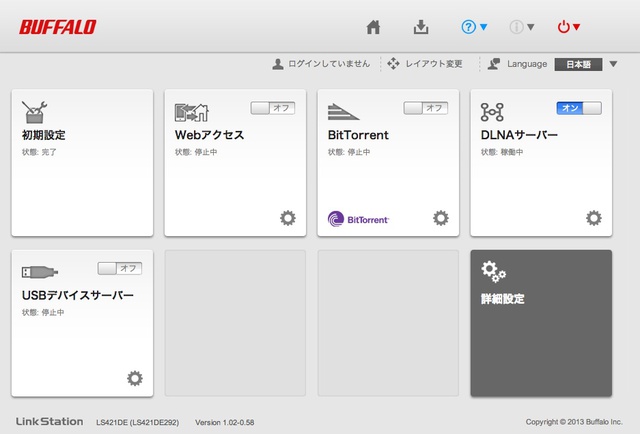This screenshot has width=640, height=434.
Task: Enable the Webアクセス toggle switch
Action: (272, 107)
